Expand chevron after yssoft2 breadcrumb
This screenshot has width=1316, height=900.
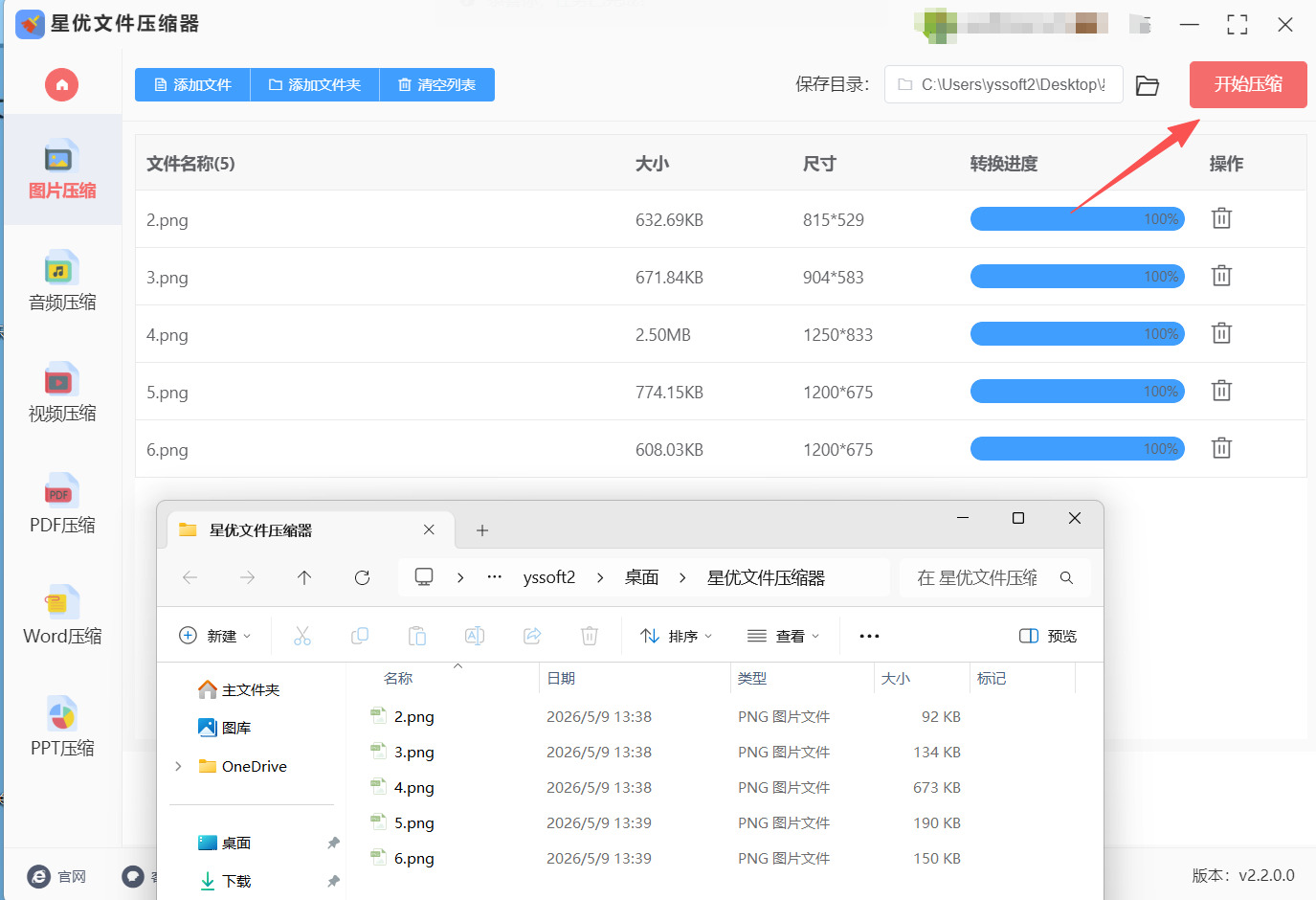click(x=600, y=577)
